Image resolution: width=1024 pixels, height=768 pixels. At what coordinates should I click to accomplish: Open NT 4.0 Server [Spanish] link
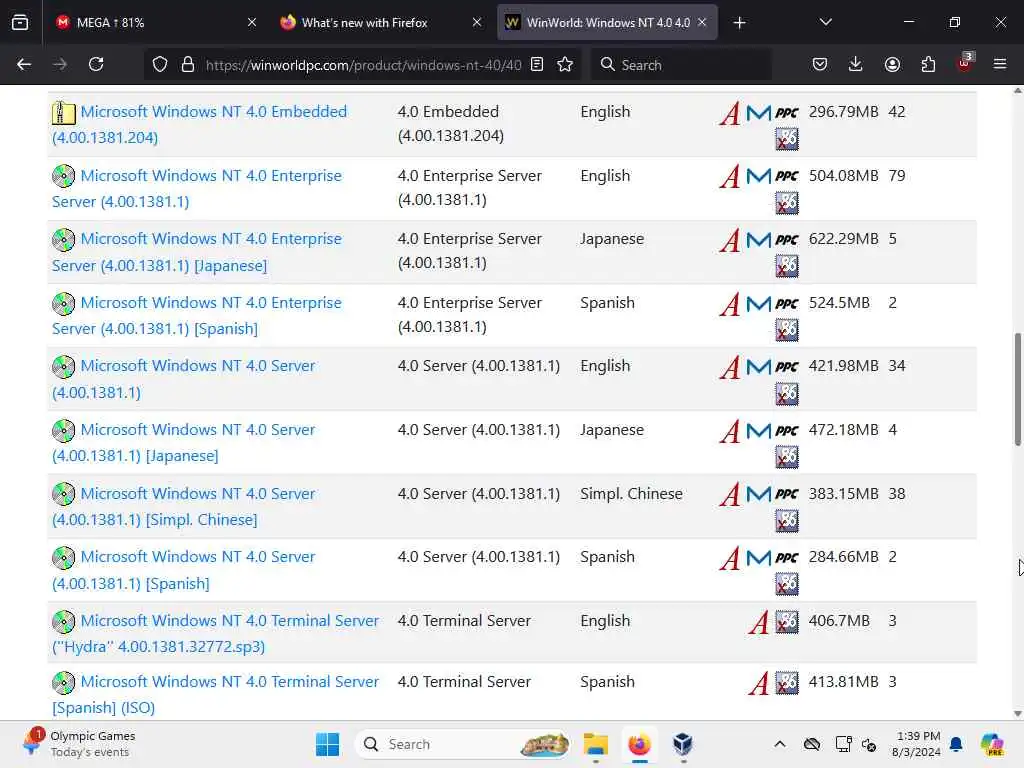pyautogui.click(x=184, y=569)
